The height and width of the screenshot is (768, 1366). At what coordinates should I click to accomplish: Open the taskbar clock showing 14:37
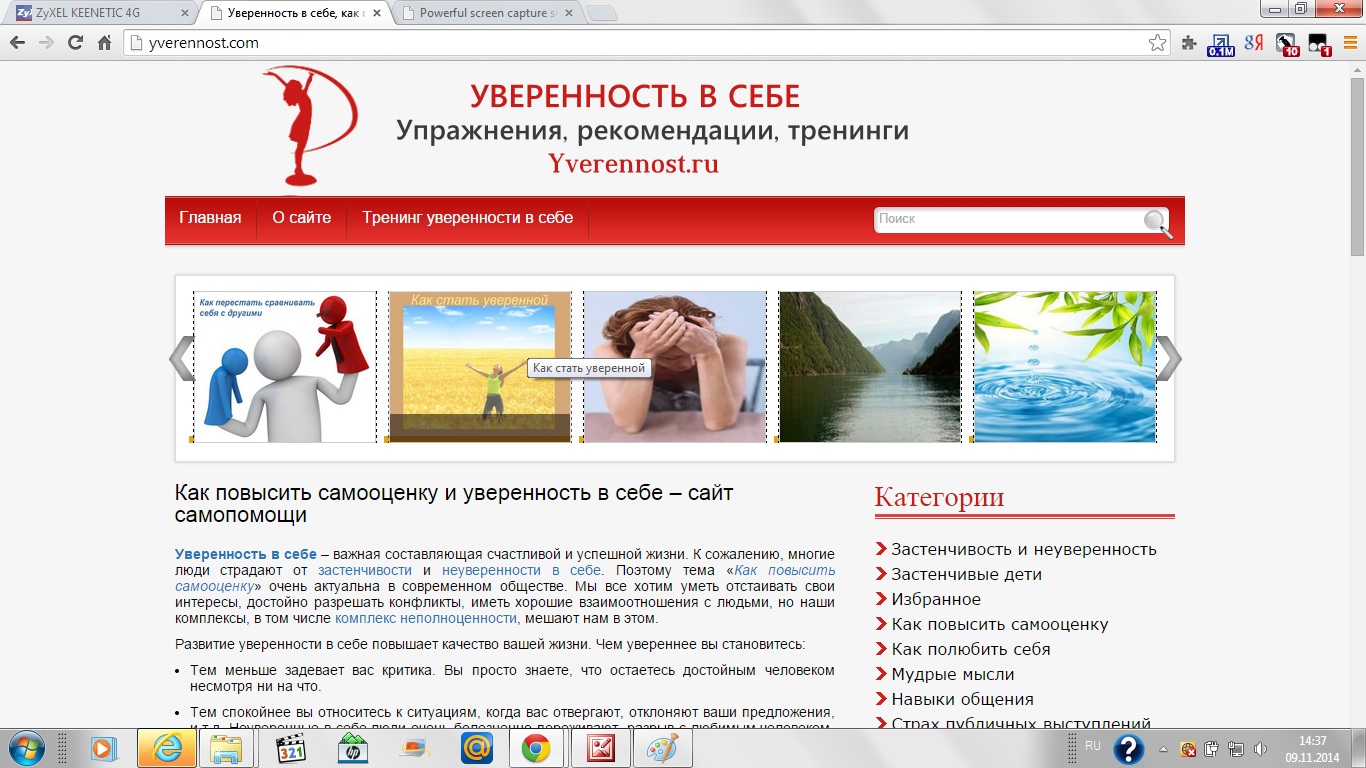pos(1313,748)
